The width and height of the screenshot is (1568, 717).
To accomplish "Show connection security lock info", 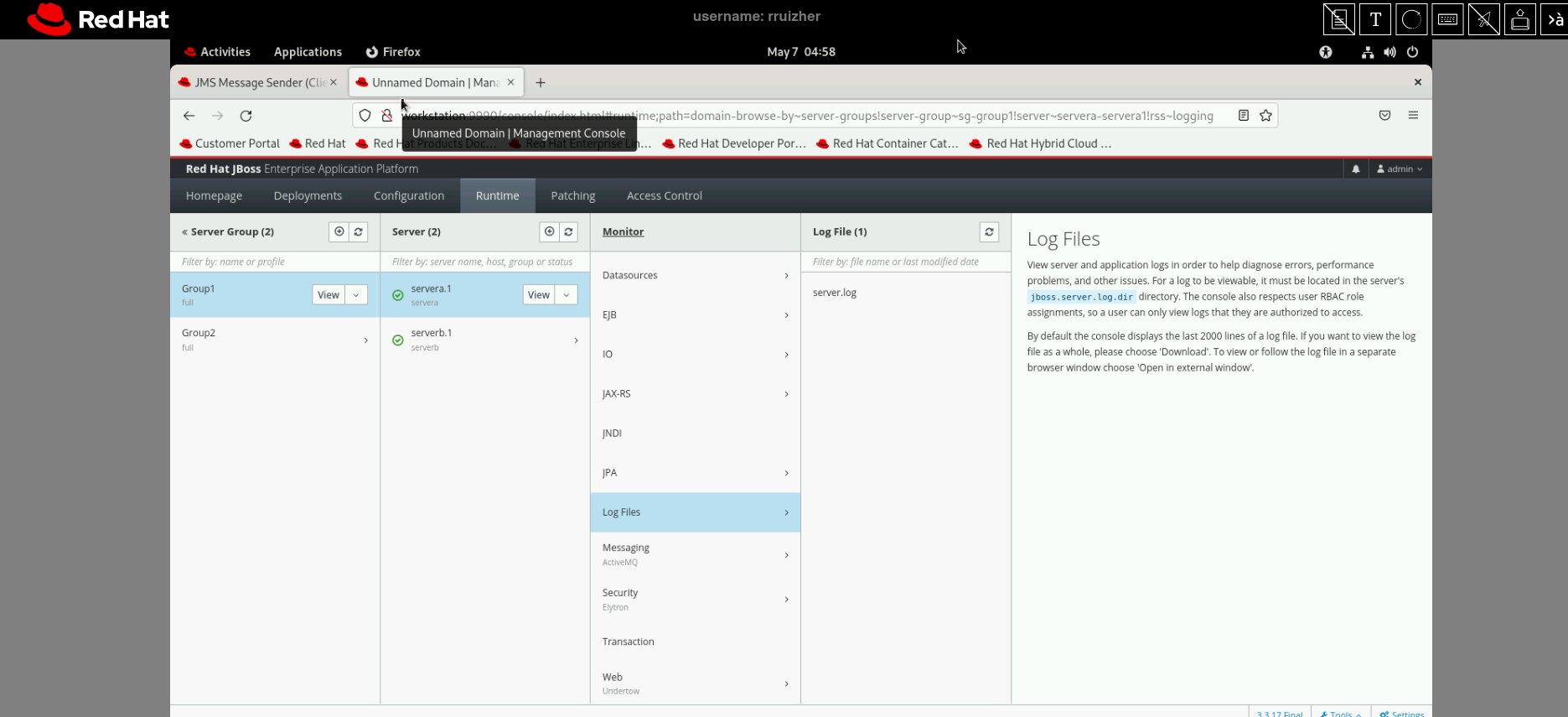I will pyautogui.click(x=386, y=116).
